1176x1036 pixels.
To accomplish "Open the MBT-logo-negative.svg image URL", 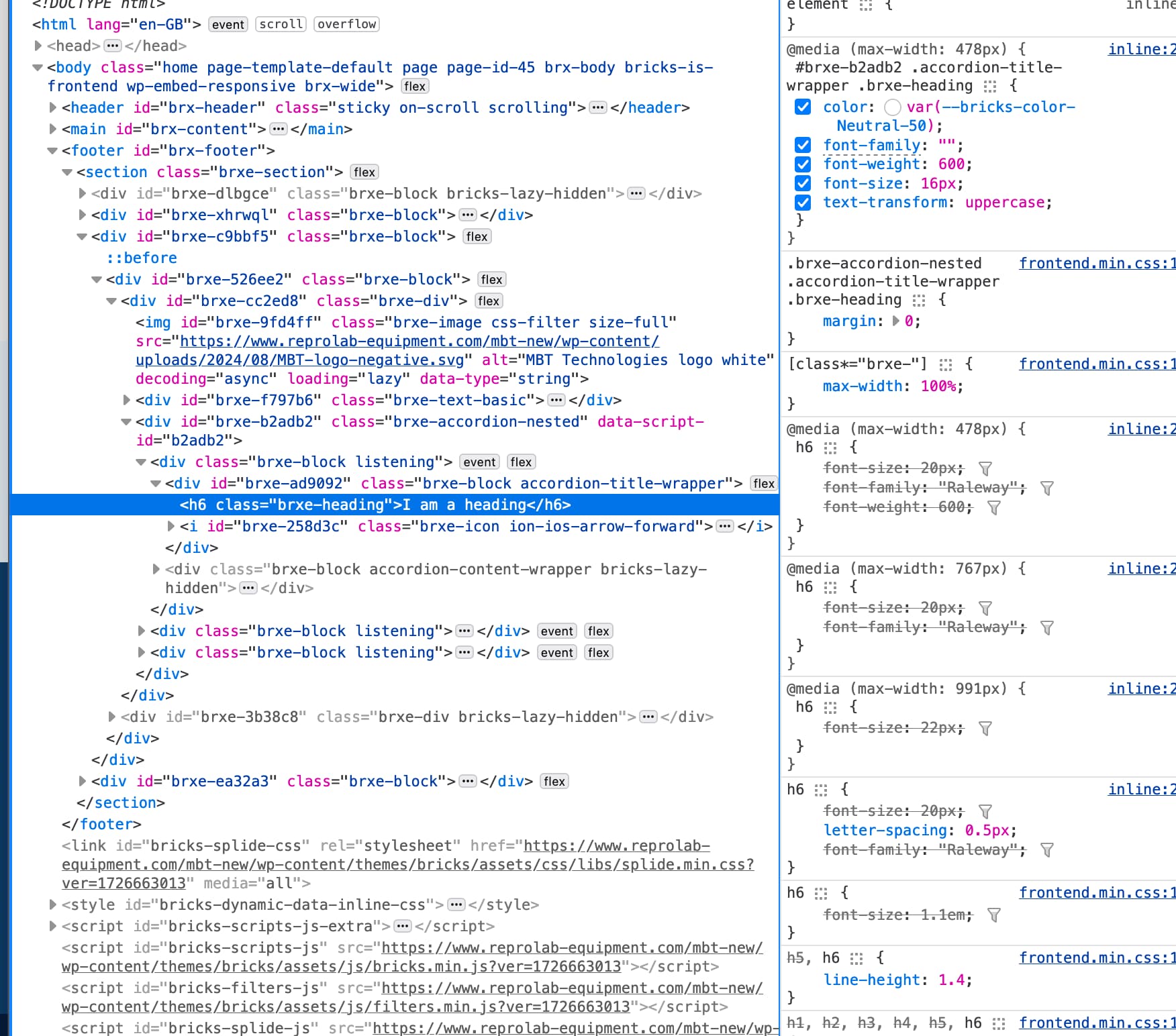I will pyautogui.click(x=397, y=351).
